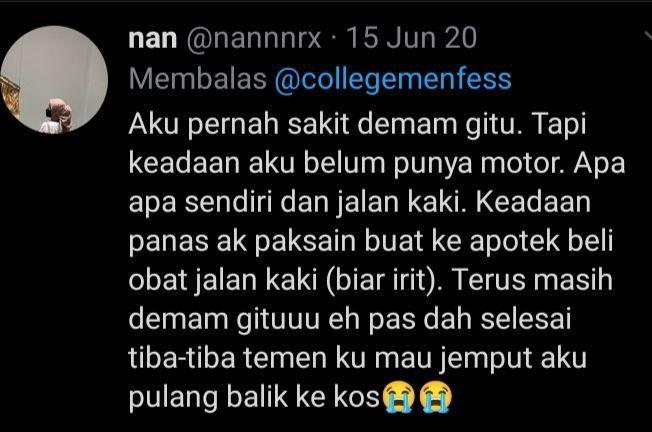Image resolution: width=652 pixels, height=432 pixels.
Task: Expand the tweet options chevron at top right
Action: tap(647, 35)
